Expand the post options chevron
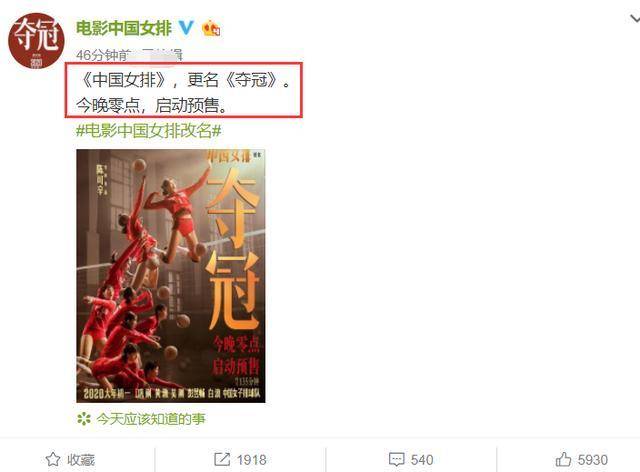This screenshot has height=472, width=640. 635,19
